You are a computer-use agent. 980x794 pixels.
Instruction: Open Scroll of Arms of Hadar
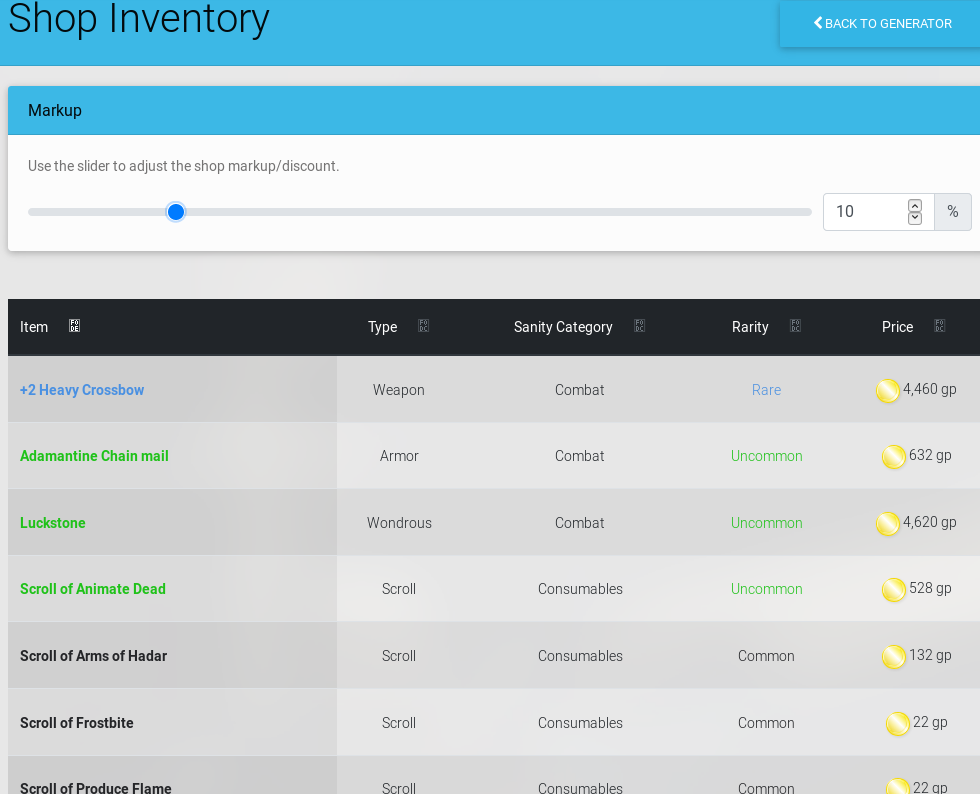pos(93,656)
